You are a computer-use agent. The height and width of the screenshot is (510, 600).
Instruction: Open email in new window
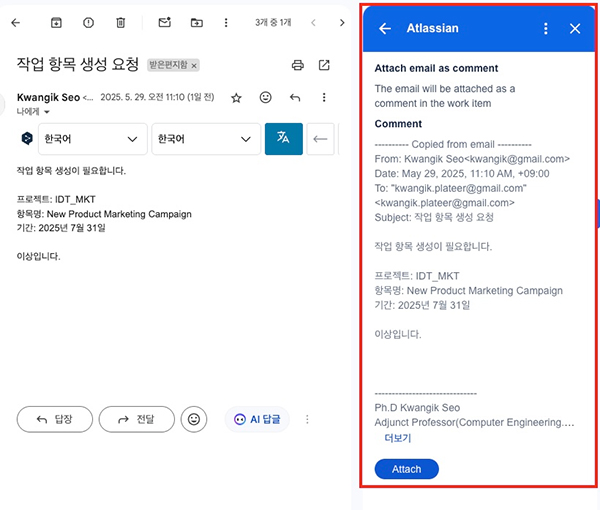pyautogui.click(x=324, y=65)
